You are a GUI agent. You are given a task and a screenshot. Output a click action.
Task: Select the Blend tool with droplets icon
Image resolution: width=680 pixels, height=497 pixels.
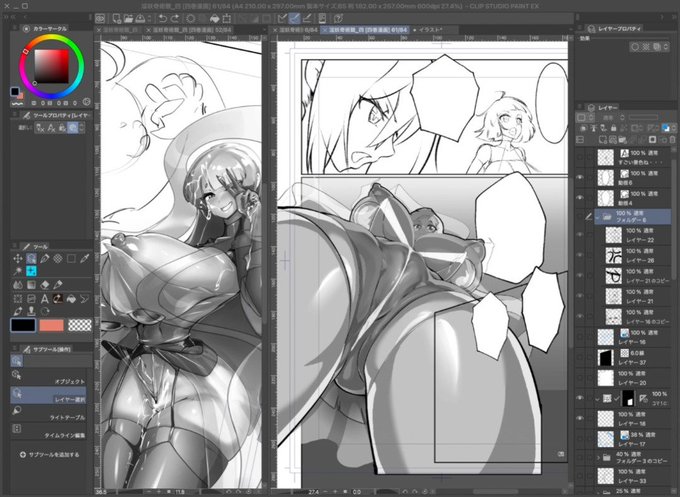(18, 285)
